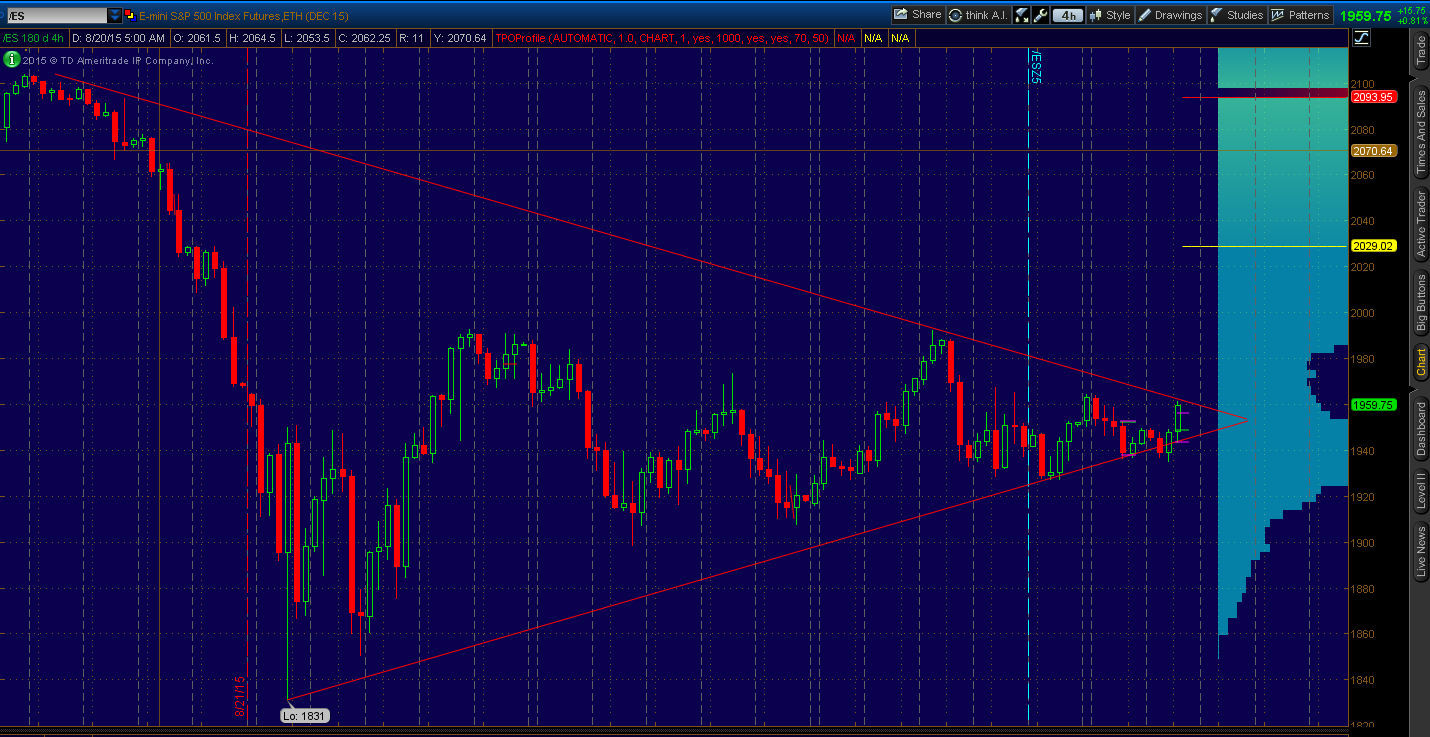Select the Chart side tab
This screenshot has width=1430, height=737.
click(1420, 362)
